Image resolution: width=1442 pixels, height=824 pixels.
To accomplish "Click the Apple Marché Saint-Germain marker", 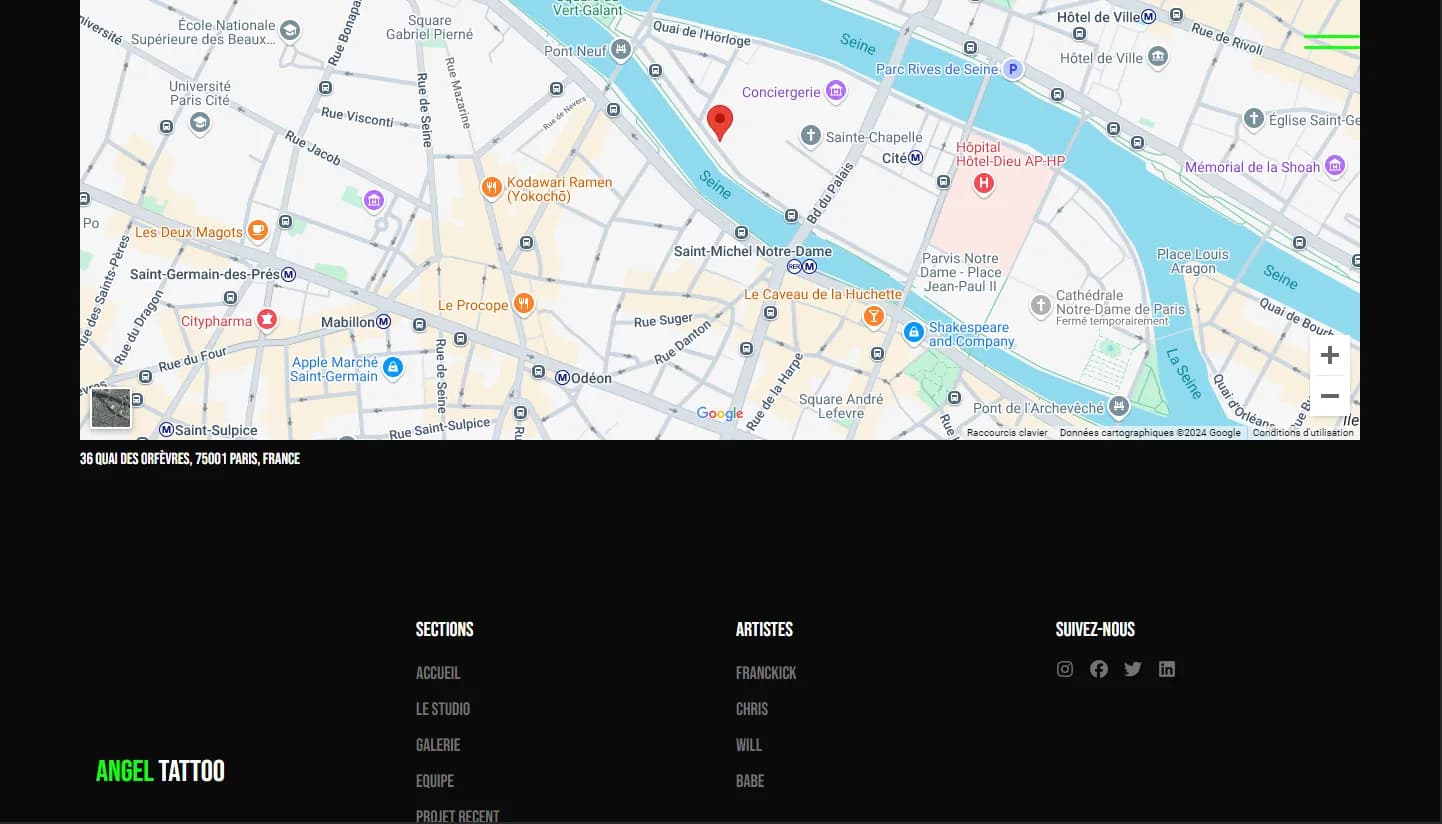I will click(393, 368).
